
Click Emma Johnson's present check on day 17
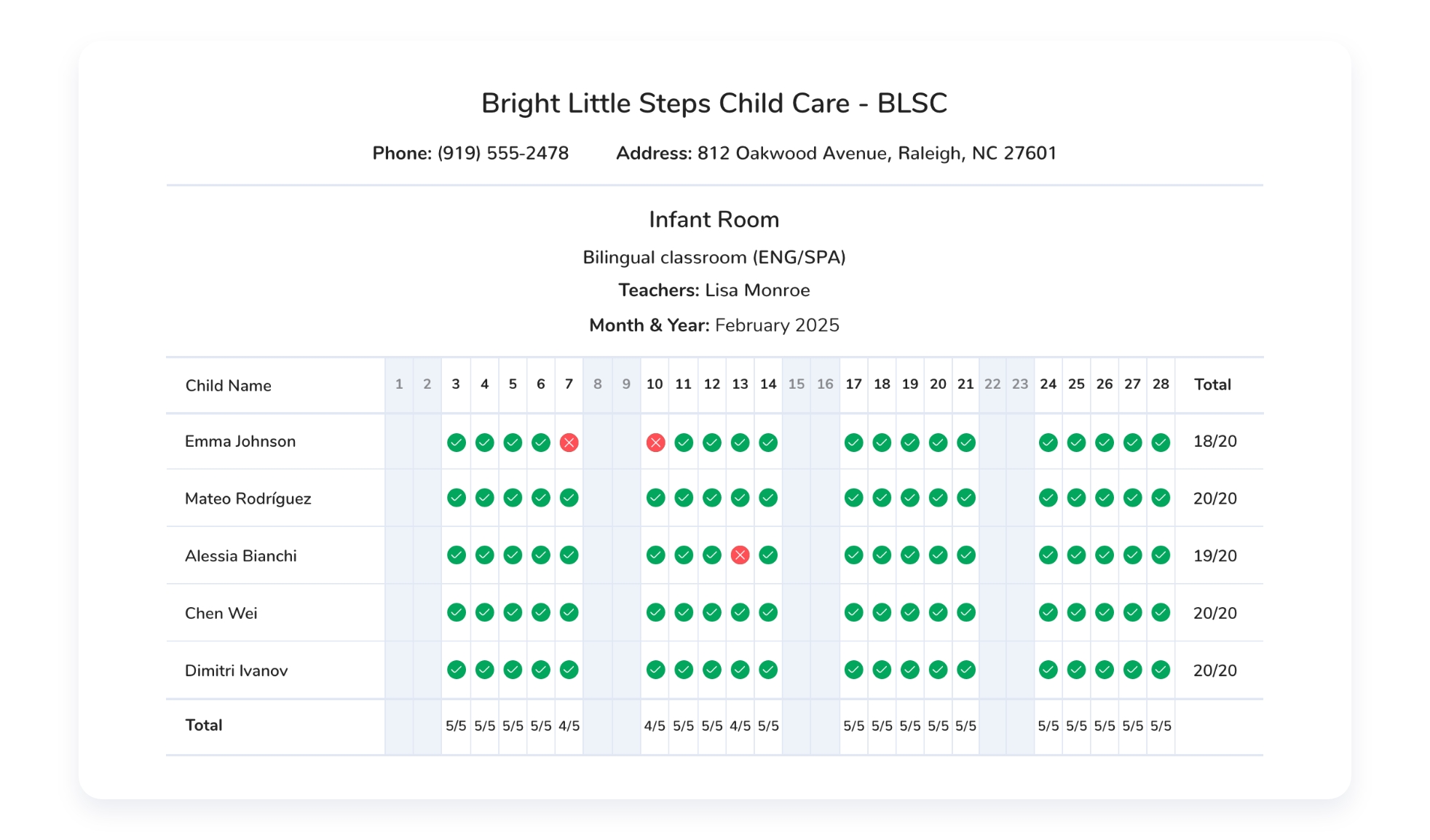tap(853, 443)
